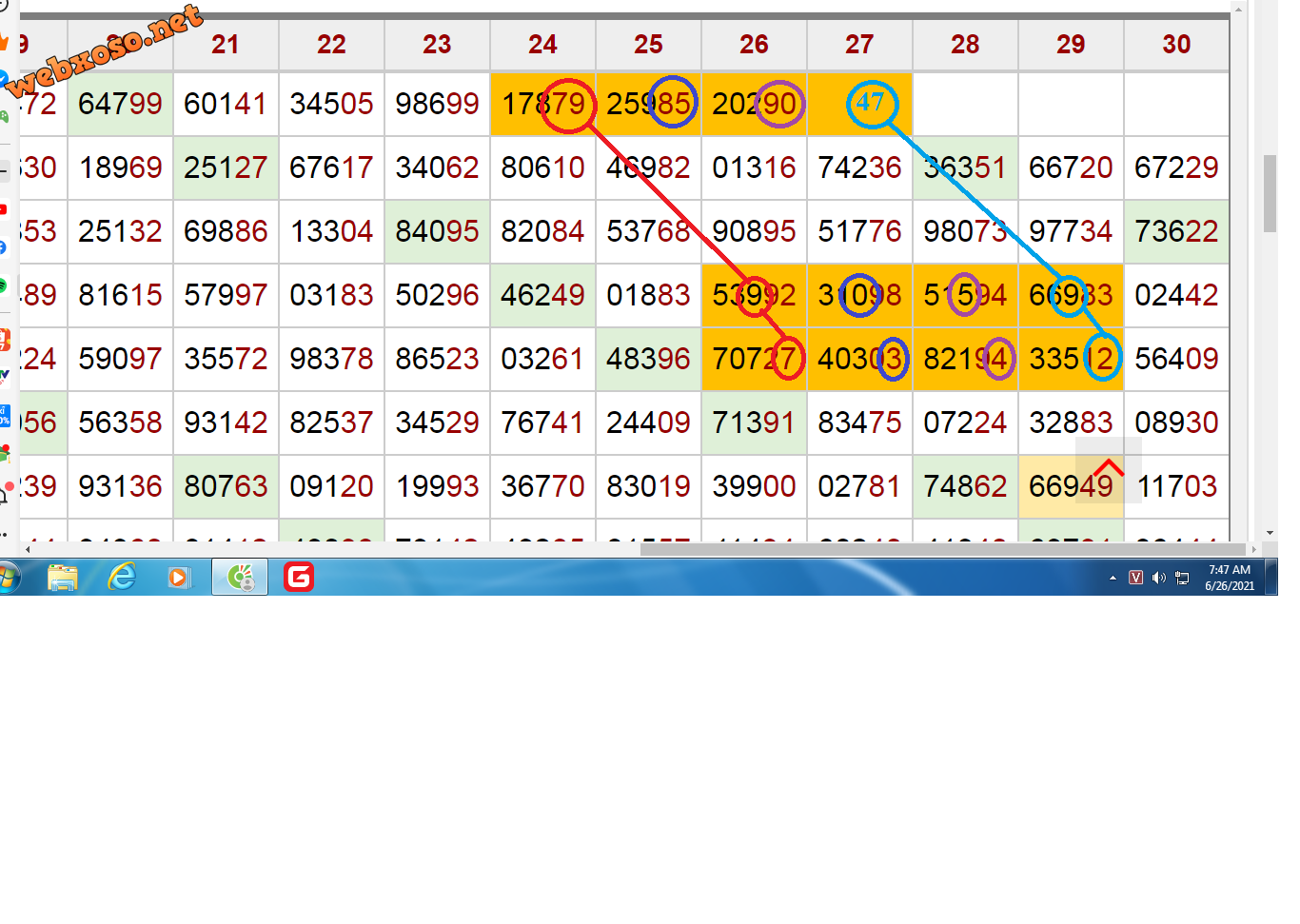Click the cell with number 71391
This screenshot has width=1300, height=924.
click(754, 423)
